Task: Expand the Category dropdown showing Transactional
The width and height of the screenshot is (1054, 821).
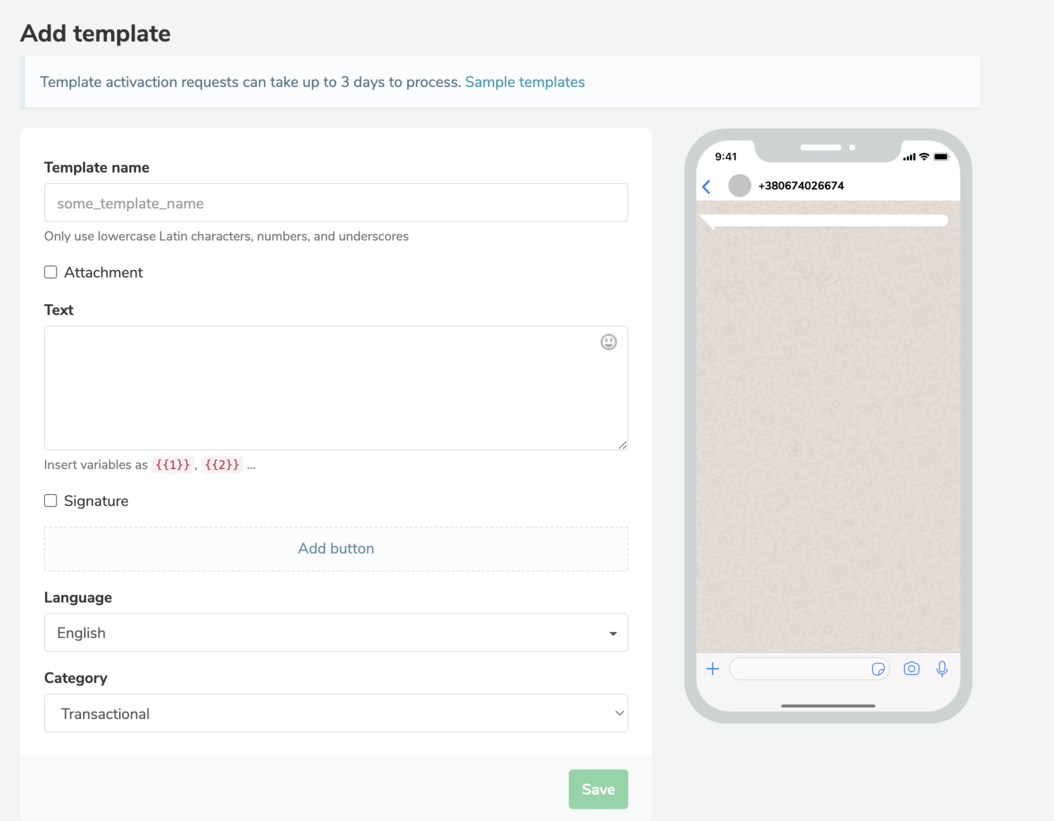Action: [x=336, y=714]
